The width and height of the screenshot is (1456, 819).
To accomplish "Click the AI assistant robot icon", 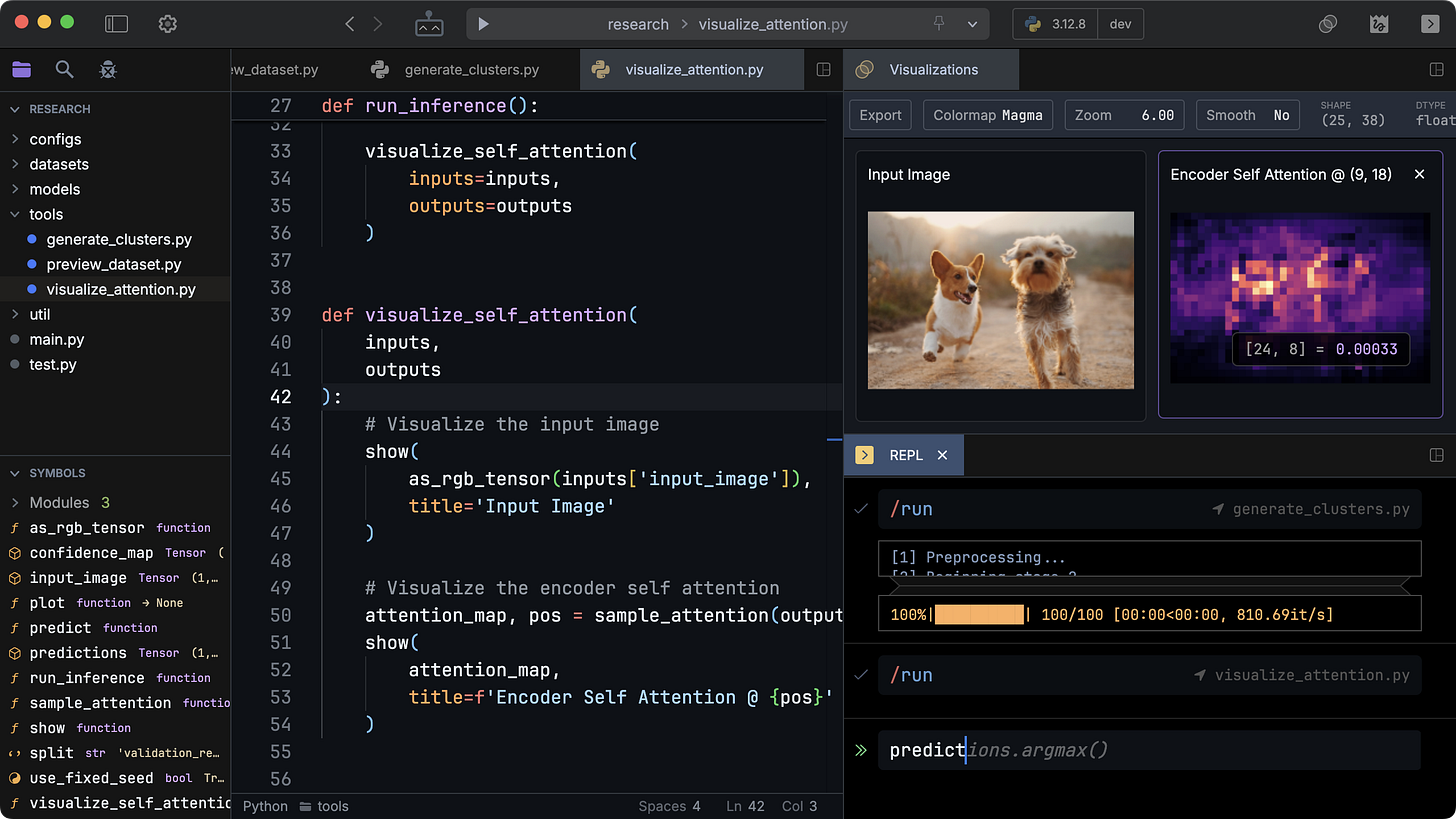I will [429, 24].
